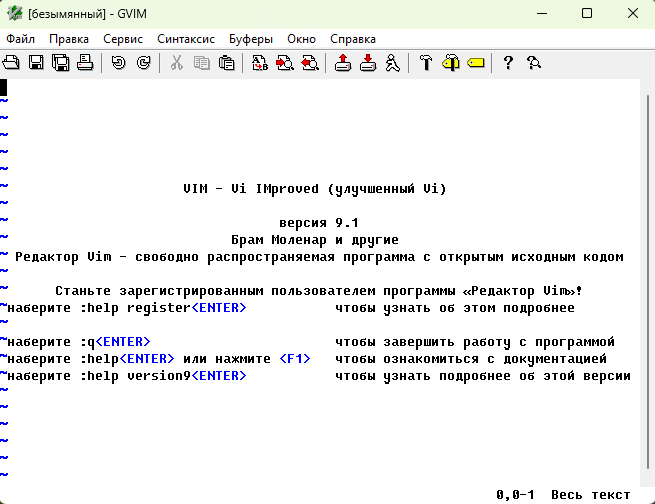The width and height of the screenshot is (655, 504).
Task: Click the cursor at first line of buffer
Action: 3,87
